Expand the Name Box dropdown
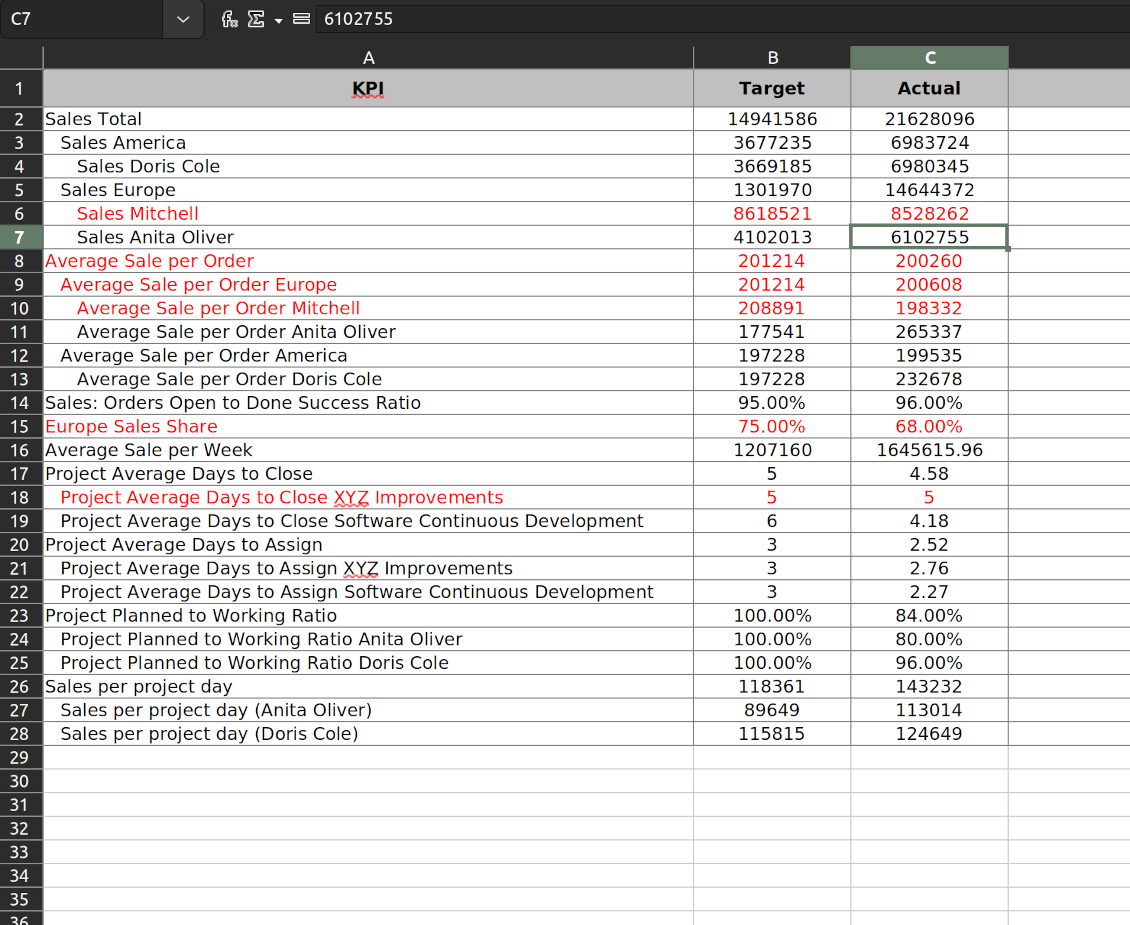Screen dimensions: 1130x925 point(182,19)
